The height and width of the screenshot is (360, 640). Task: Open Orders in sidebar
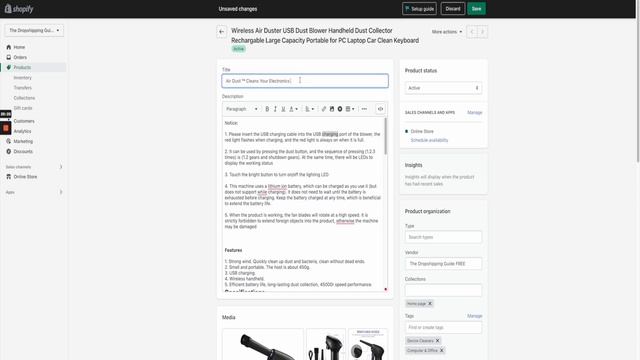pyautogui.click(x=20, y=58)
